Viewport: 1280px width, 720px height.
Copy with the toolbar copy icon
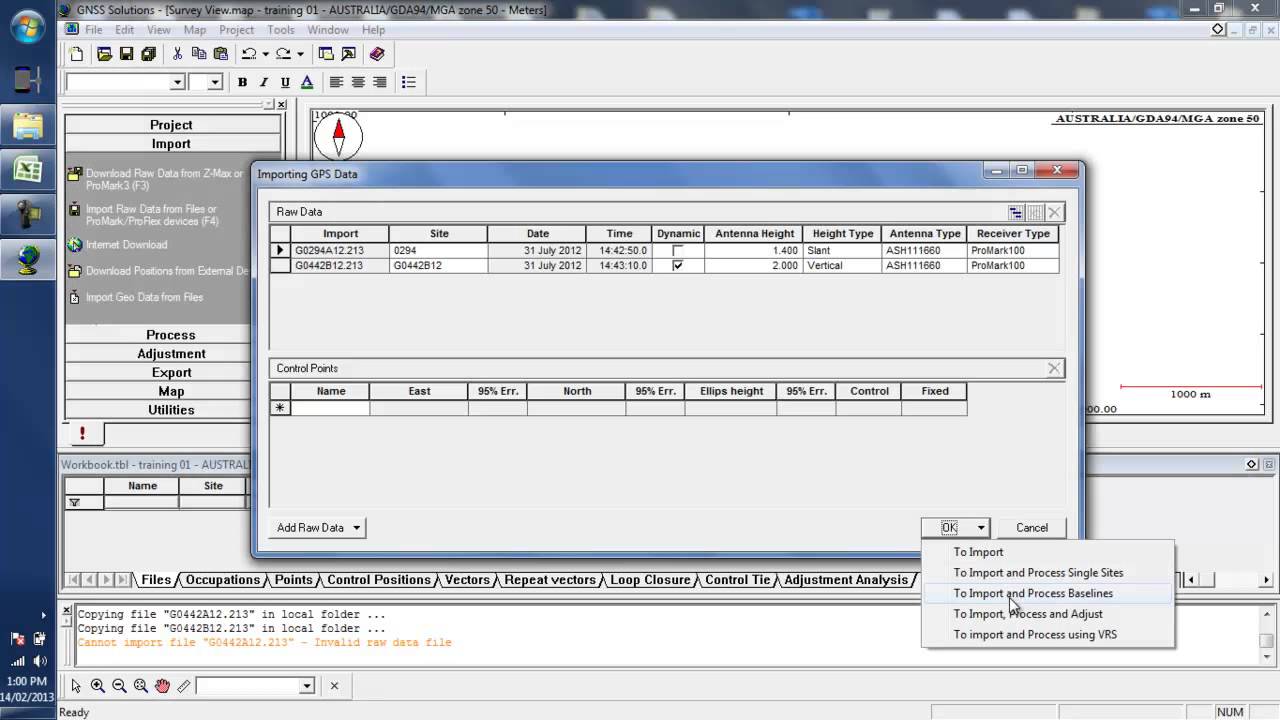(199, 54)
